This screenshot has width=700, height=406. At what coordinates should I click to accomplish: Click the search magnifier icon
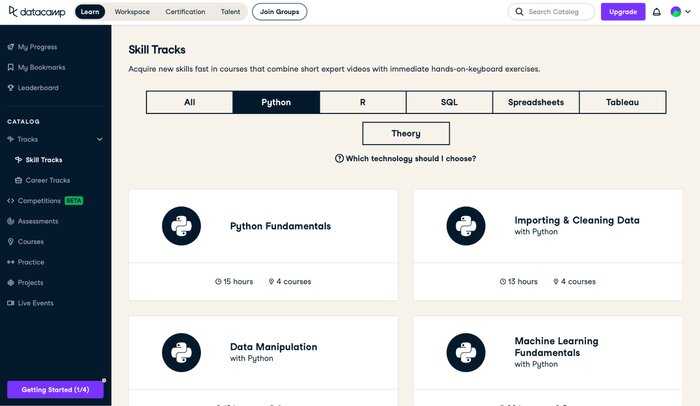(519, 12)
